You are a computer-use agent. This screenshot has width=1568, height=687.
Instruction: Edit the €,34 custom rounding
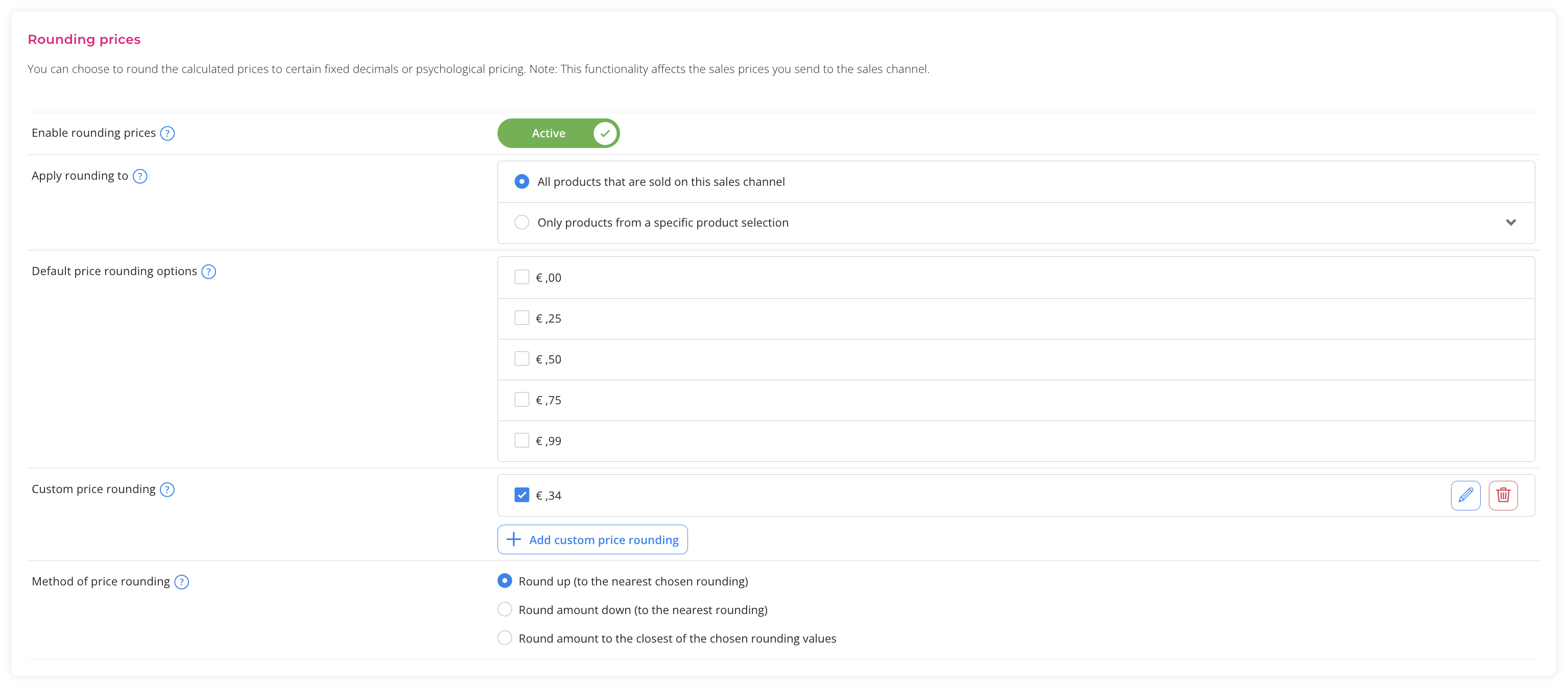pos(1465,495)
